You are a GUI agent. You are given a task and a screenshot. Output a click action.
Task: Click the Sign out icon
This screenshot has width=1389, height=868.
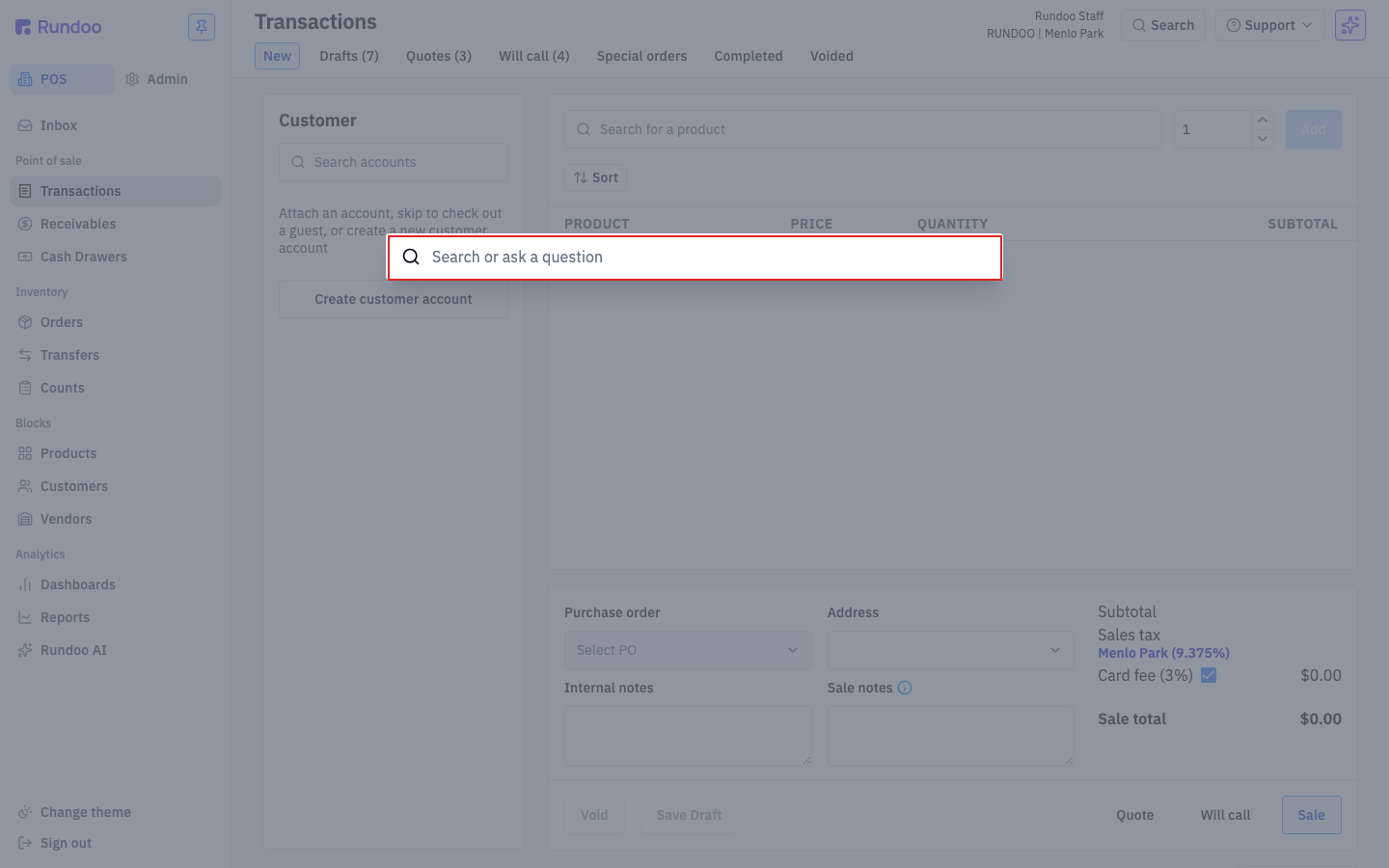(x=25, y=843)
